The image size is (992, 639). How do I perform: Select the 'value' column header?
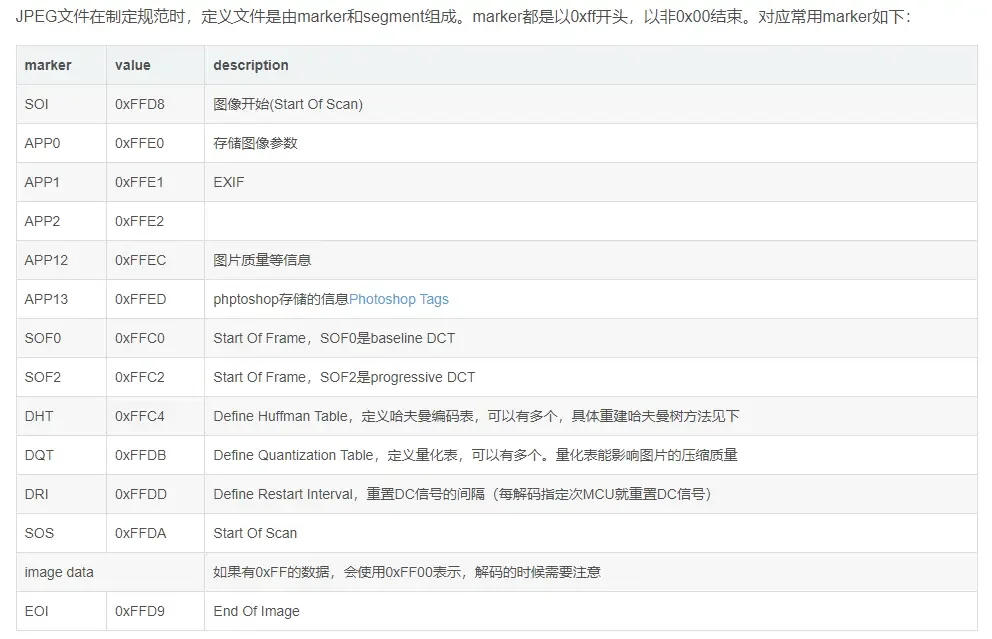tap(156, 65)
